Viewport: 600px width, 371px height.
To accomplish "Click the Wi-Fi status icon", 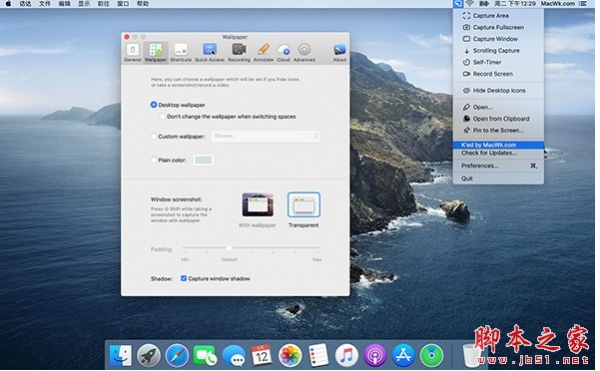I will [x=470, y=4].
